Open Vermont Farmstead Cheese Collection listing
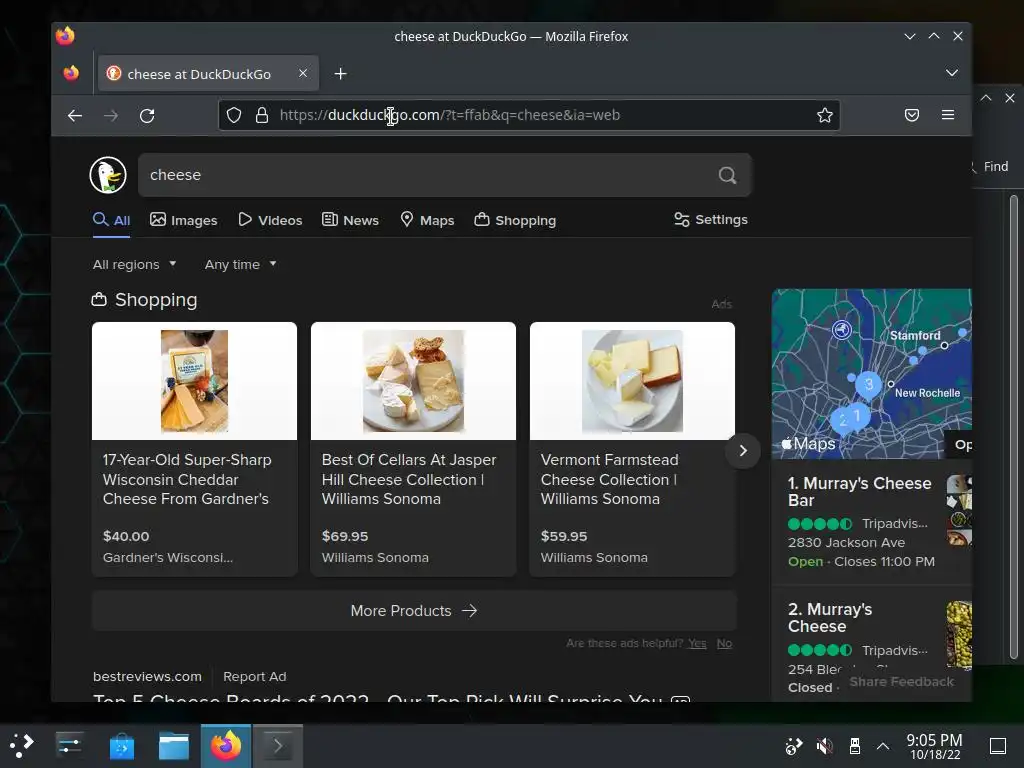This screenshot has width=1024, height=768. 609,479
